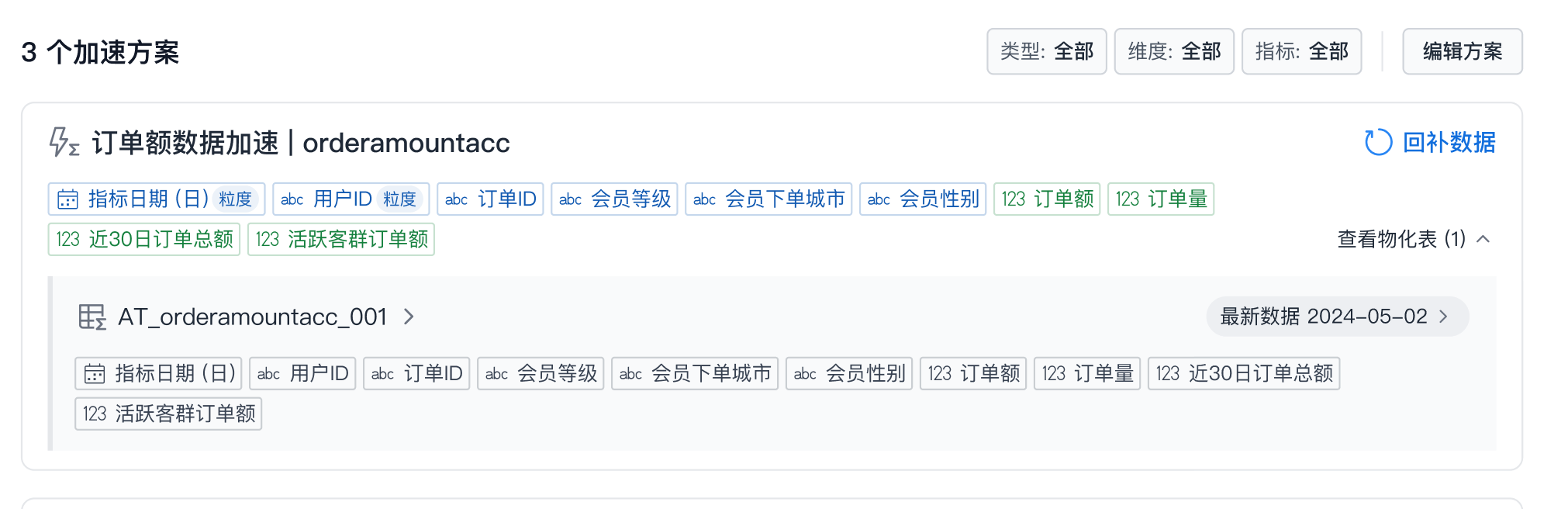The height and width of the screenshot is (509, 1568).
Task: Click the blue 会员等级 dimension tag
Action: (x=615, y=199)
